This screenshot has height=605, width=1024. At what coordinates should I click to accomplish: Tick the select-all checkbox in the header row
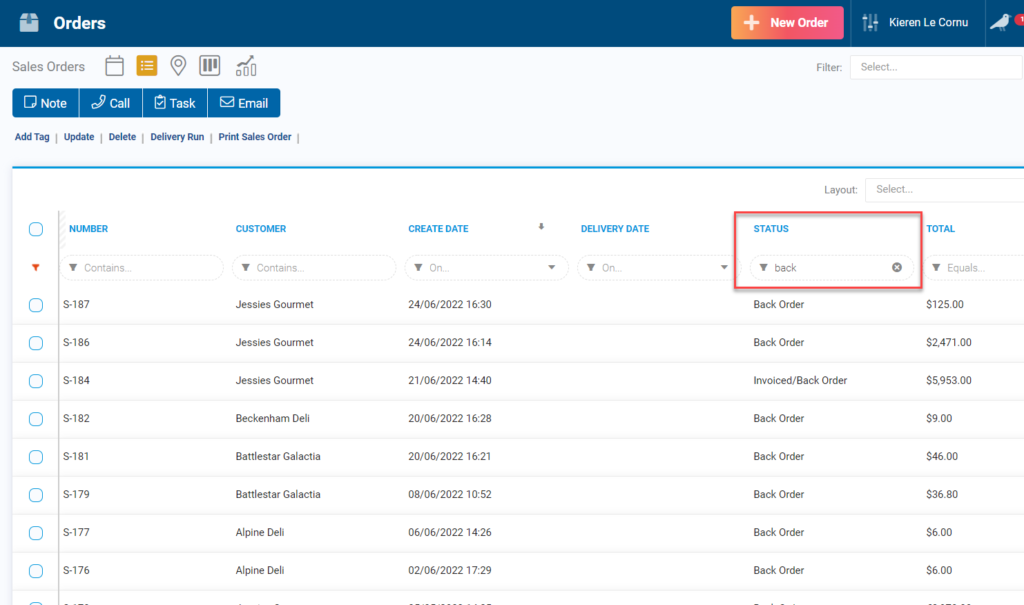coord(35,228)
